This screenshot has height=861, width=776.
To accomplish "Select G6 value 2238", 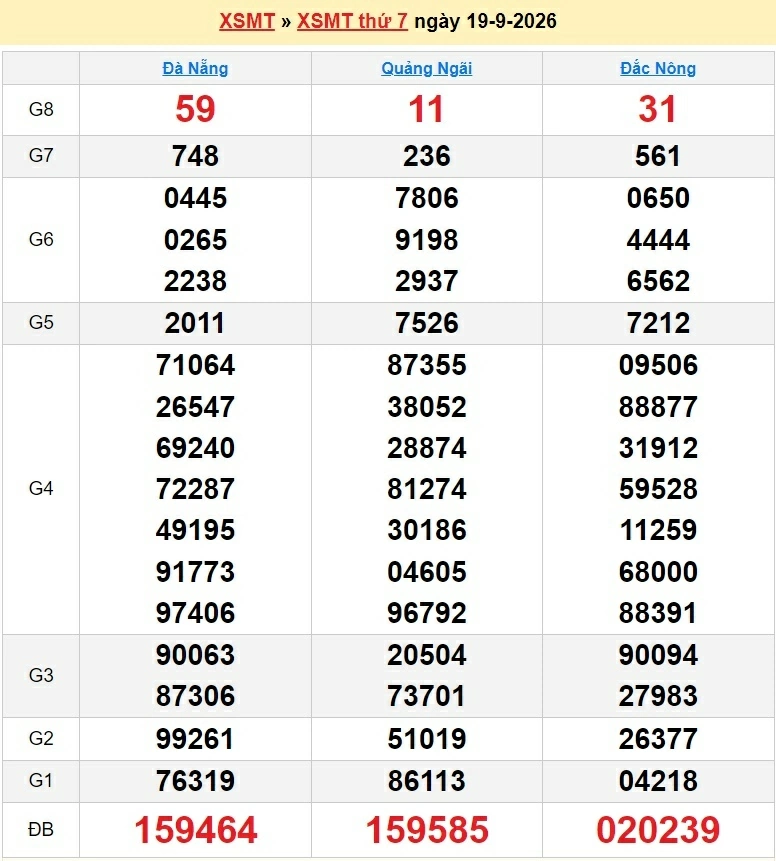I will (196, 281).
